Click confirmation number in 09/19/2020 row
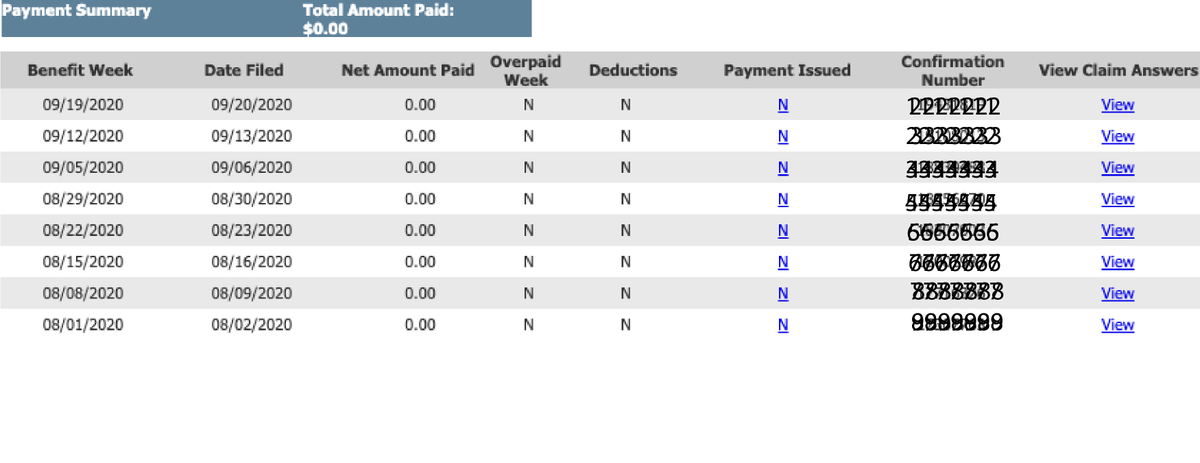The image size is (1200, 463). coord(954,106)
